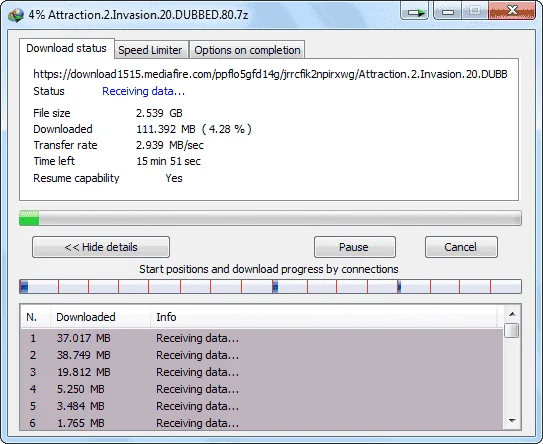Click the IDM globe icon in the title bar
Screen dimensions: 543x444
pyautogui.click(x=15, y=15)
